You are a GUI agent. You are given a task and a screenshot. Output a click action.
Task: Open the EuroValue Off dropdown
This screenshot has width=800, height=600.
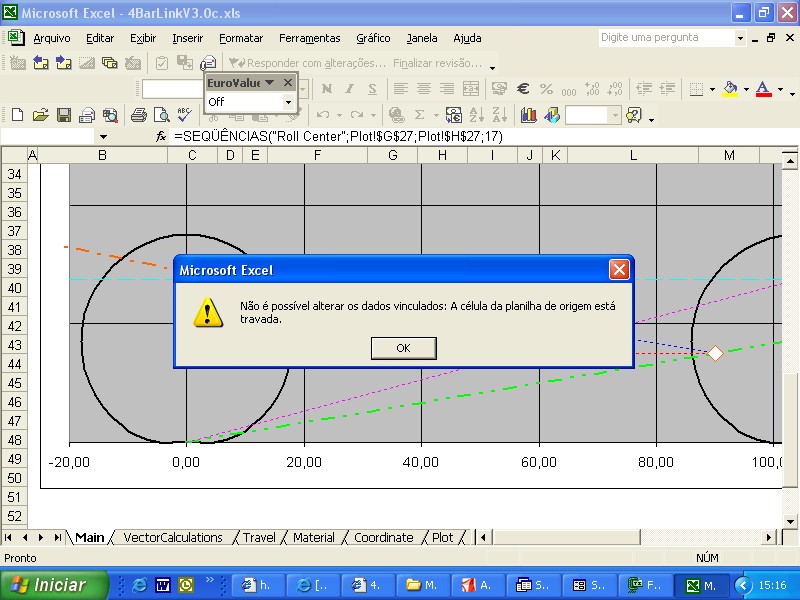(288, 102)
